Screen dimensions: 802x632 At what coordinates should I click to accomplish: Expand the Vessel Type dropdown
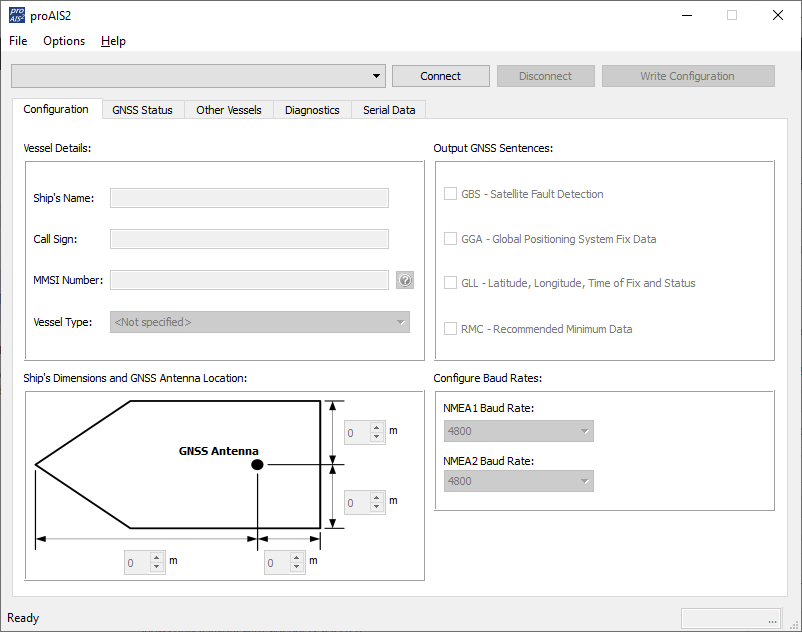(260, 322)
